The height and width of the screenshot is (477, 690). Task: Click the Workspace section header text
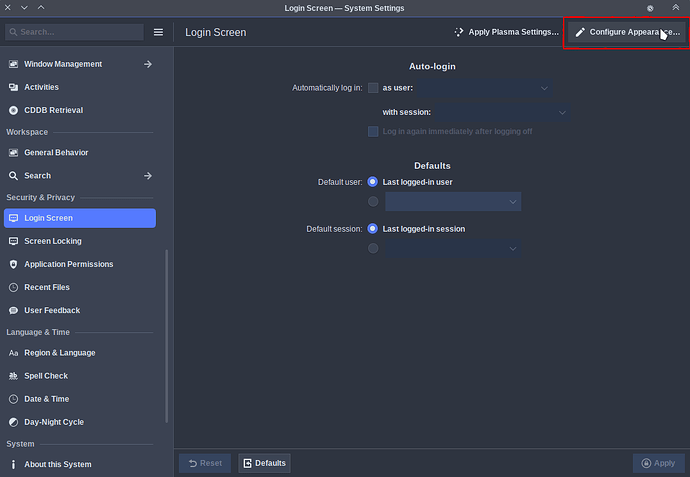click(x=27, y=132)
